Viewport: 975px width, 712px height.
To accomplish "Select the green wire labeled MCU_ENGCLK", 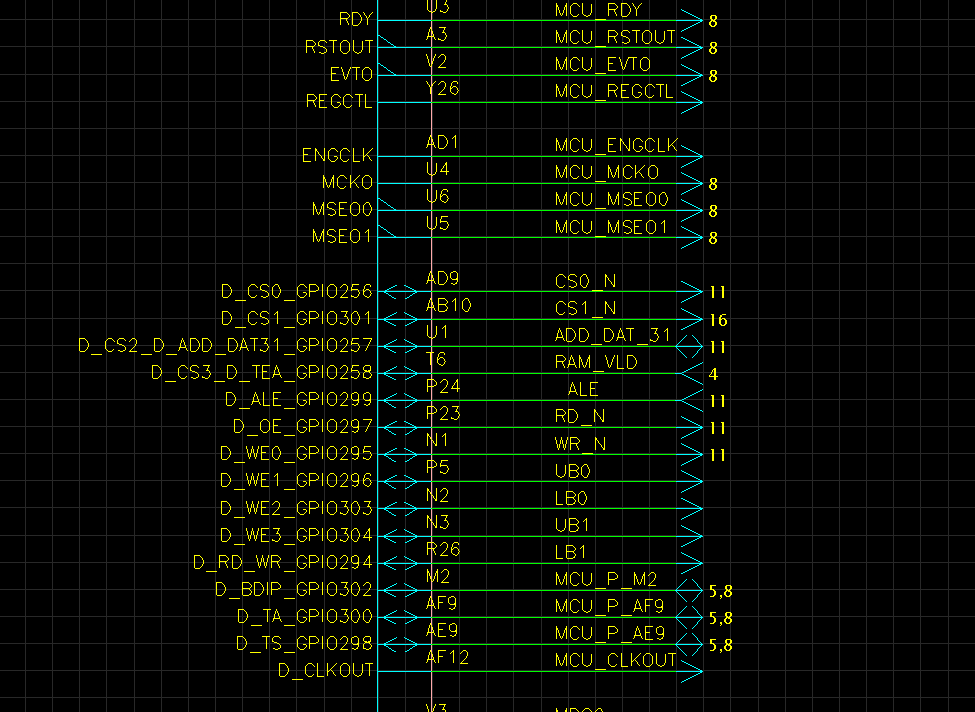I will pyautogui.click(x=550, y=157).
